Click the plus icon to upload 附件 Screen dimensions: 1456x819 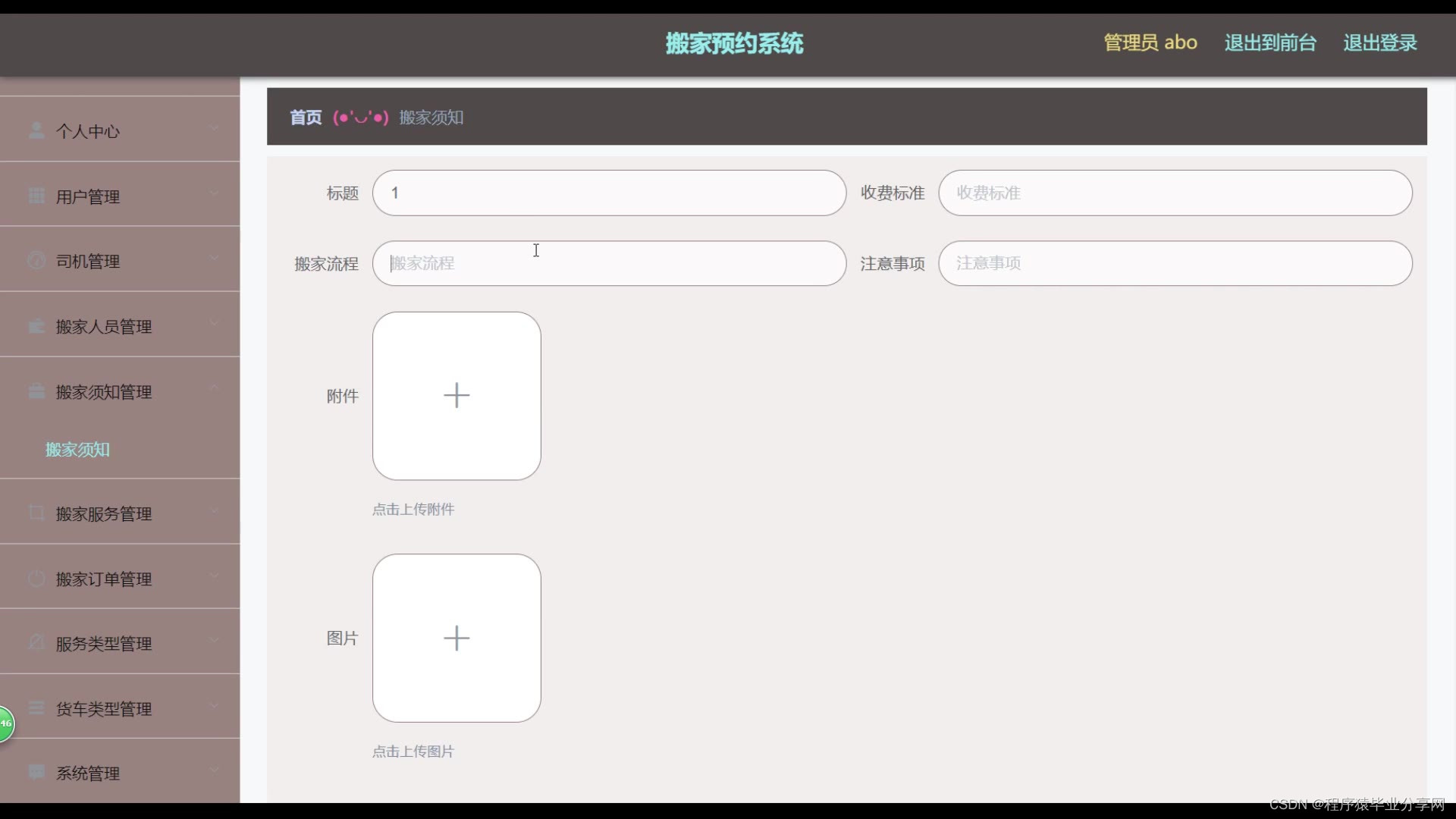pyautogui.click(x=457, y=396)
